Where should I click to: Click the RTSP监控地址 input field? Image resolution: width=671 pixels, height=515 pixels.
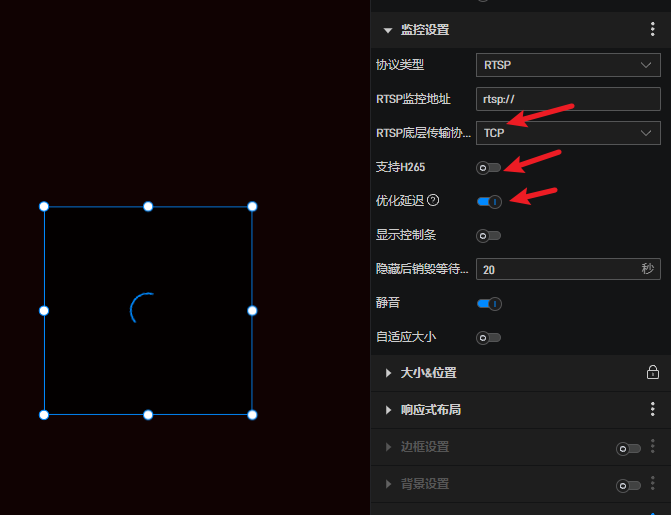(567, 99)
